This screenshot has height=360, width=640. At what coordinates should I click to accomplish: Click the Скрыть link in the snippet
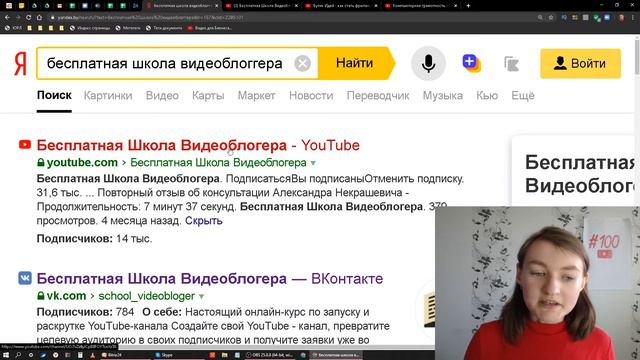point(204,220)
